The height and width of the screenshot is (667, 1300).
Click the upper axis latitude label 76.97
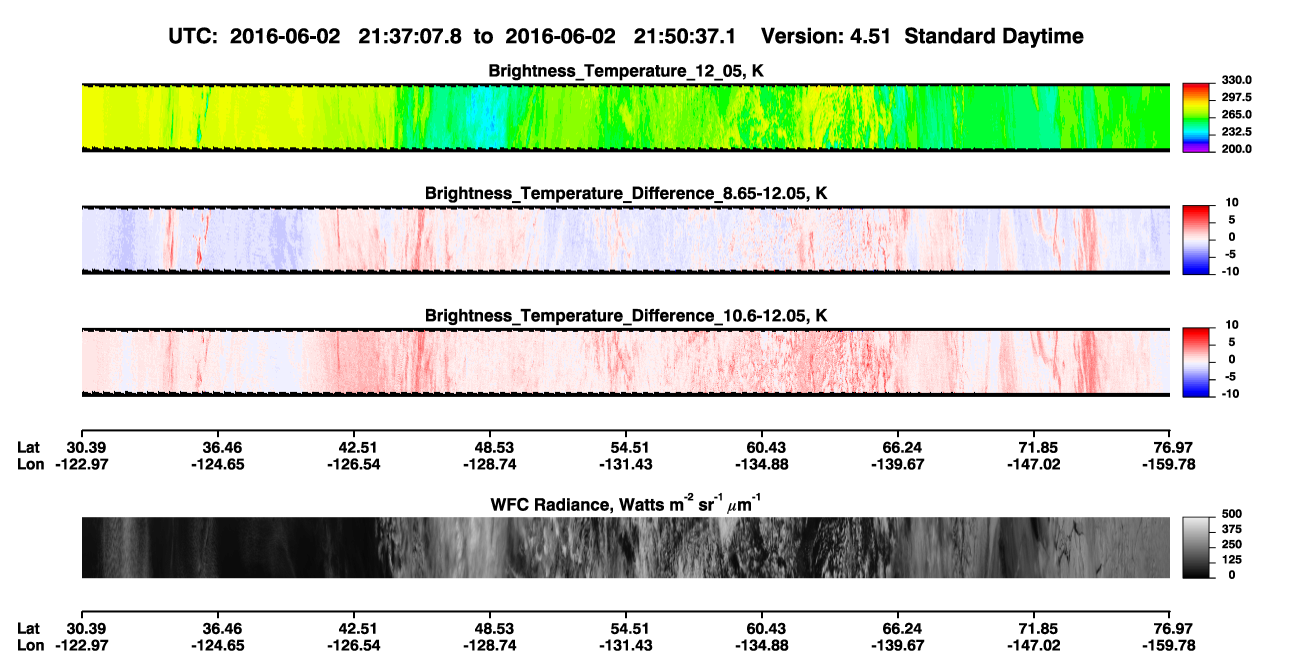(1170, 448)
